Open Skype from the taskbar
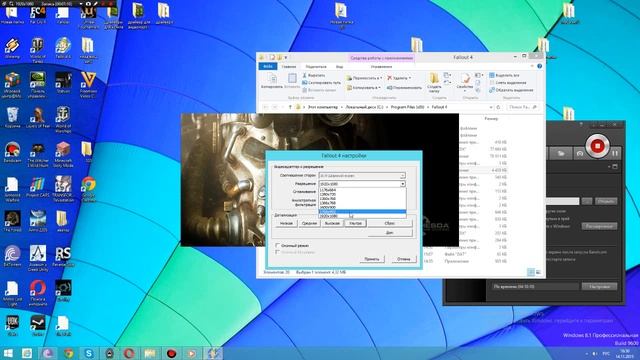The width and height of the screenshot is (640, 360). (89, 353)
